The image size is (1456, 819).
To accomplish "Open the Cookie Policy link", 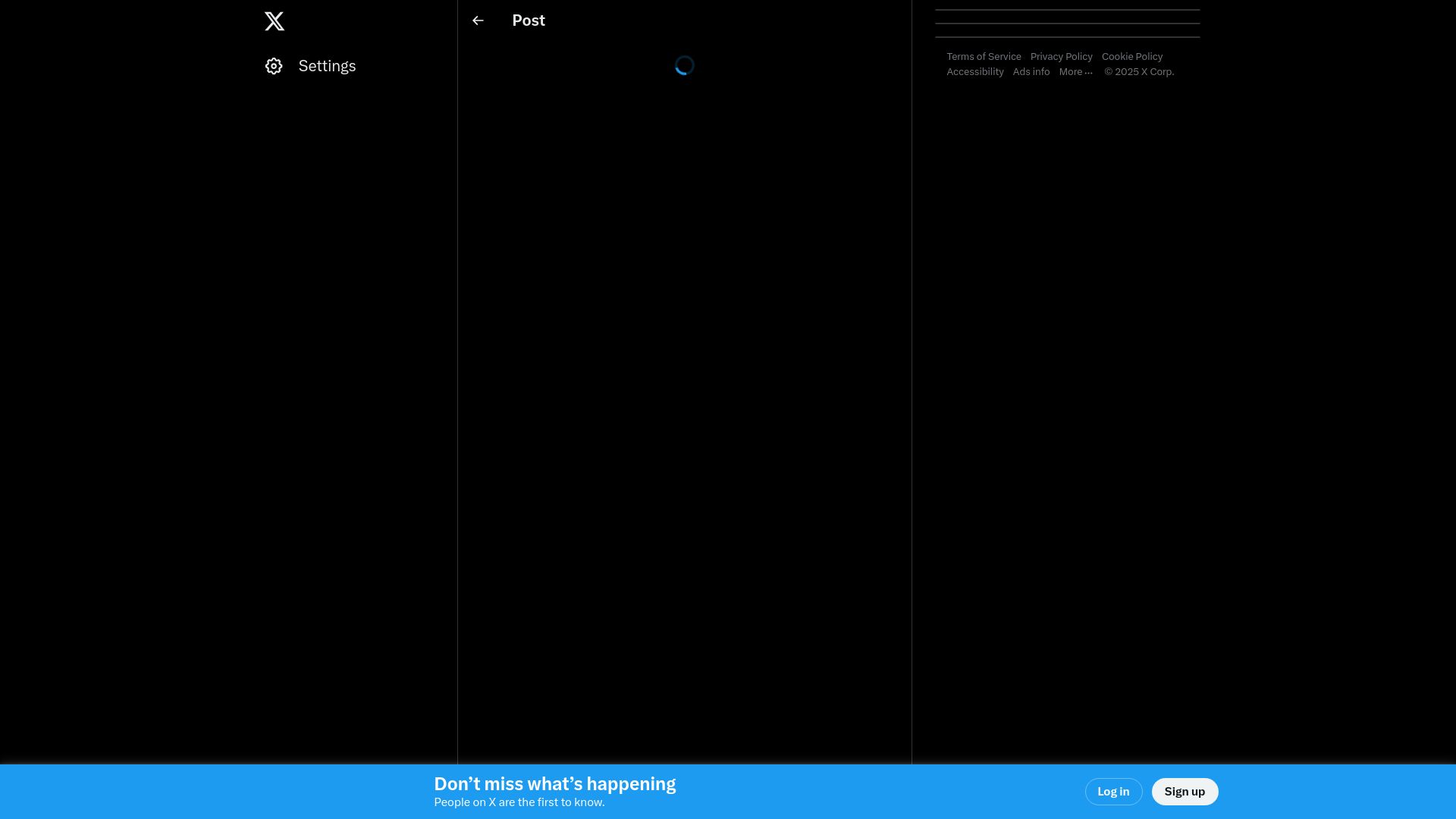I will [x=1131, y=57].
